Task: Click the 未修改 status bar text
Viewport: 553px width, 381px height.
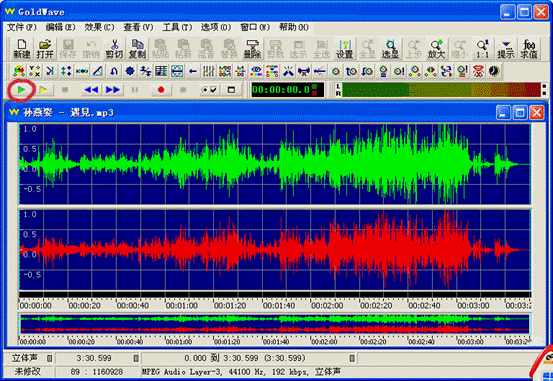Action: coord(27,371)
